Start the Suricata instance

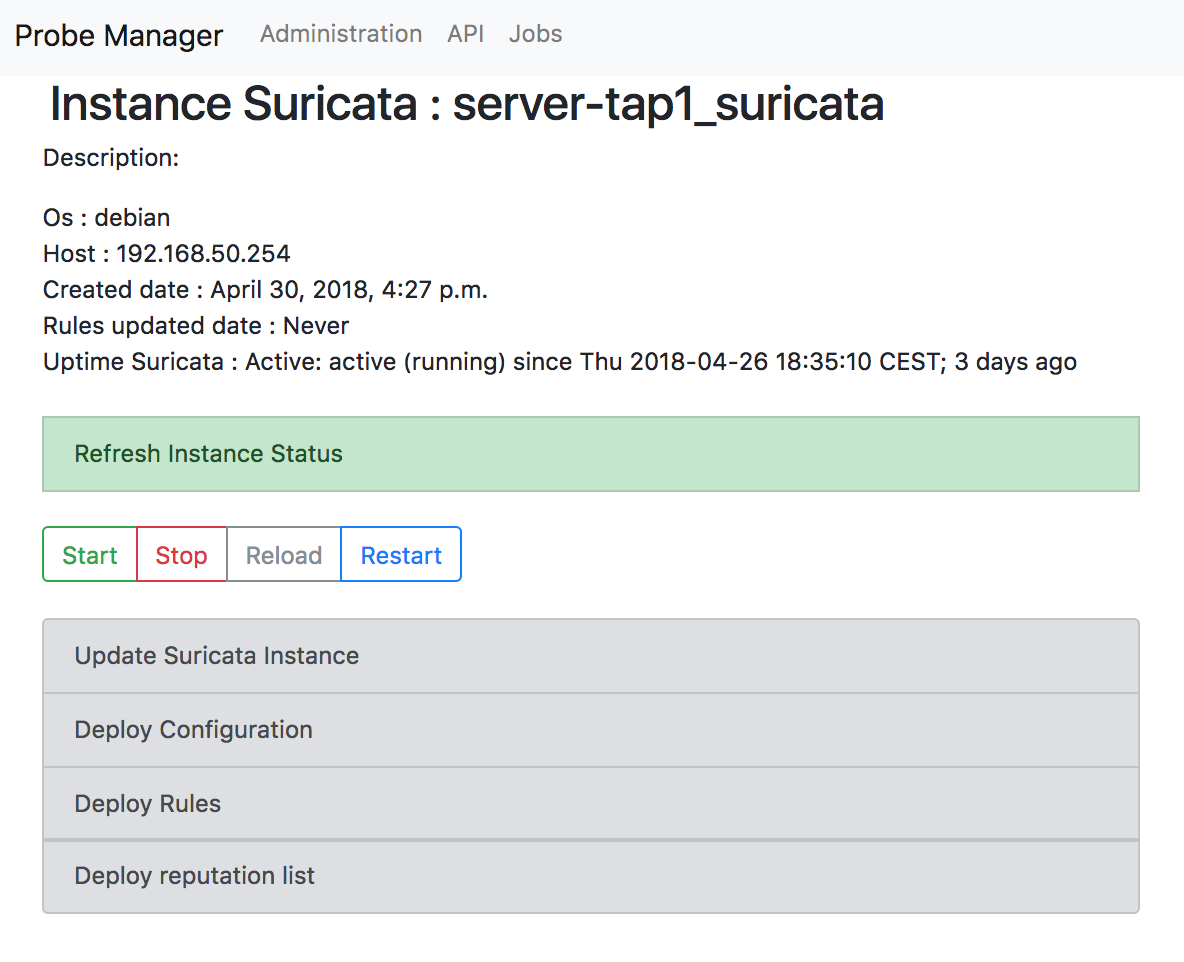(x=90, y=555)
